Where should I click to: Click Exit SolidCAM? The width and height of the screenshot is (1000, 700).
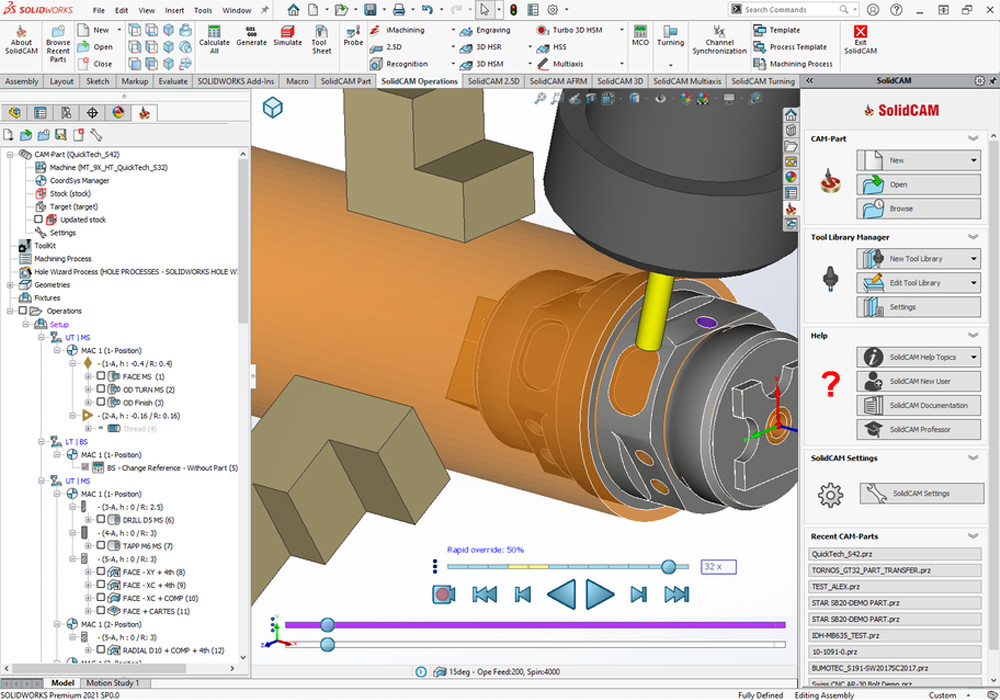(x=860, y=40)
